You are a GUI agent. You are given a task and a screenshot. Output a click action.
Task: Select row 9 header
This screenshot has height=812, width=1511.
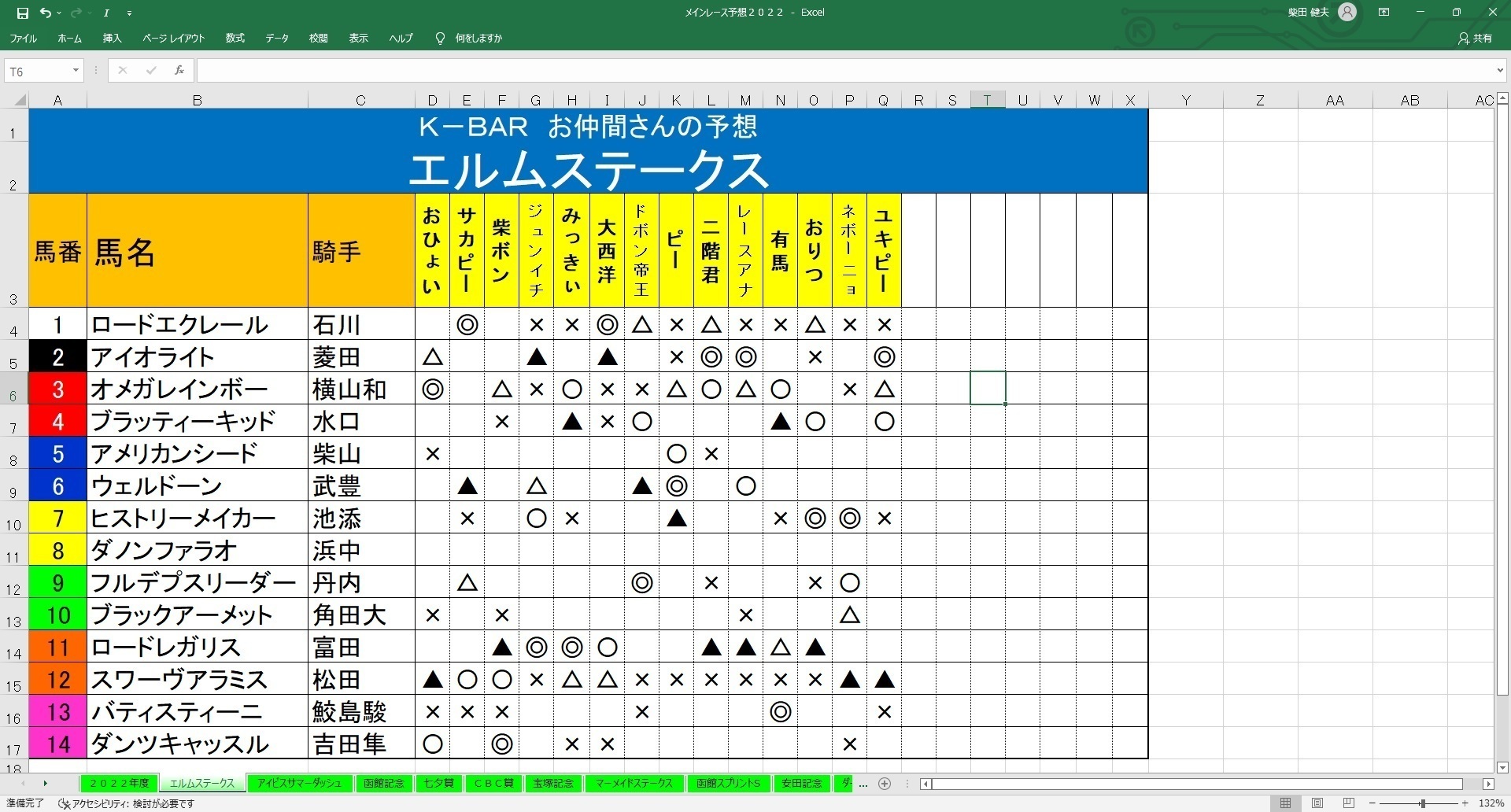click(x=13, y=485)
